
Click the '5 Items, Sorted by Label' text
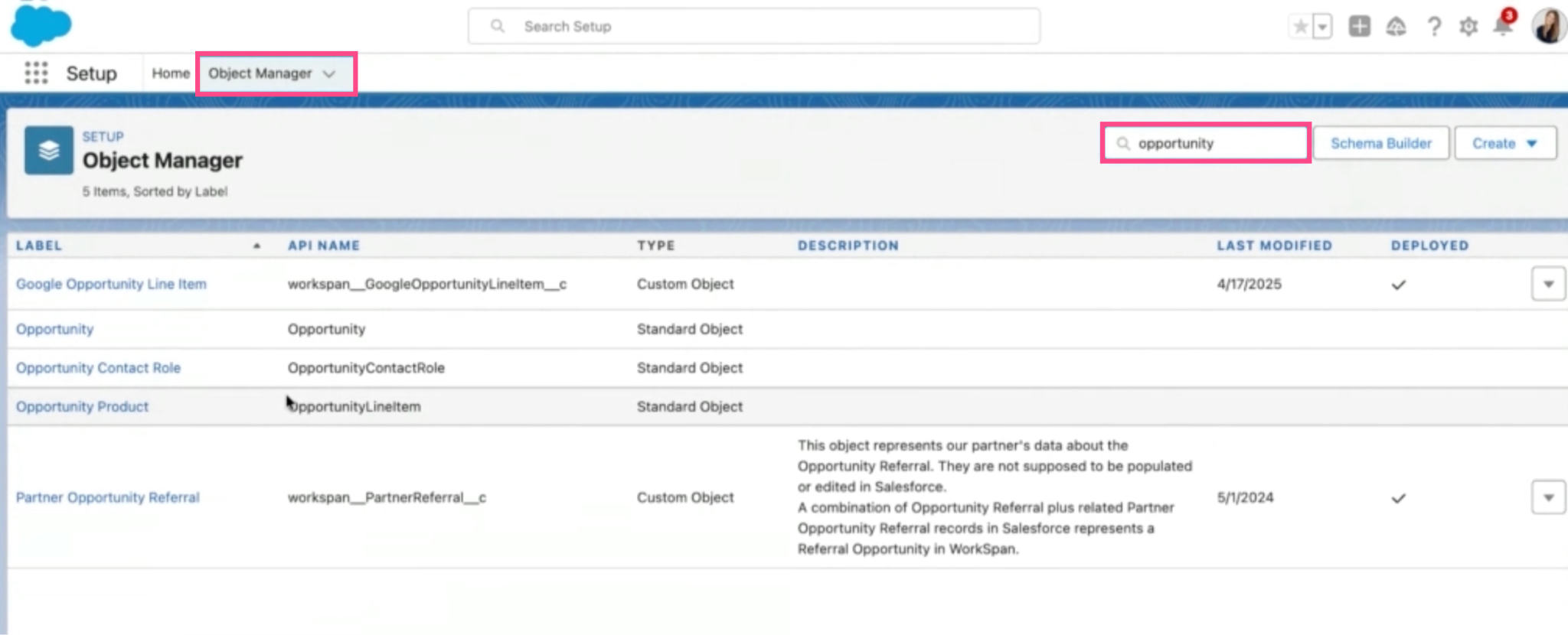[155, 191]
